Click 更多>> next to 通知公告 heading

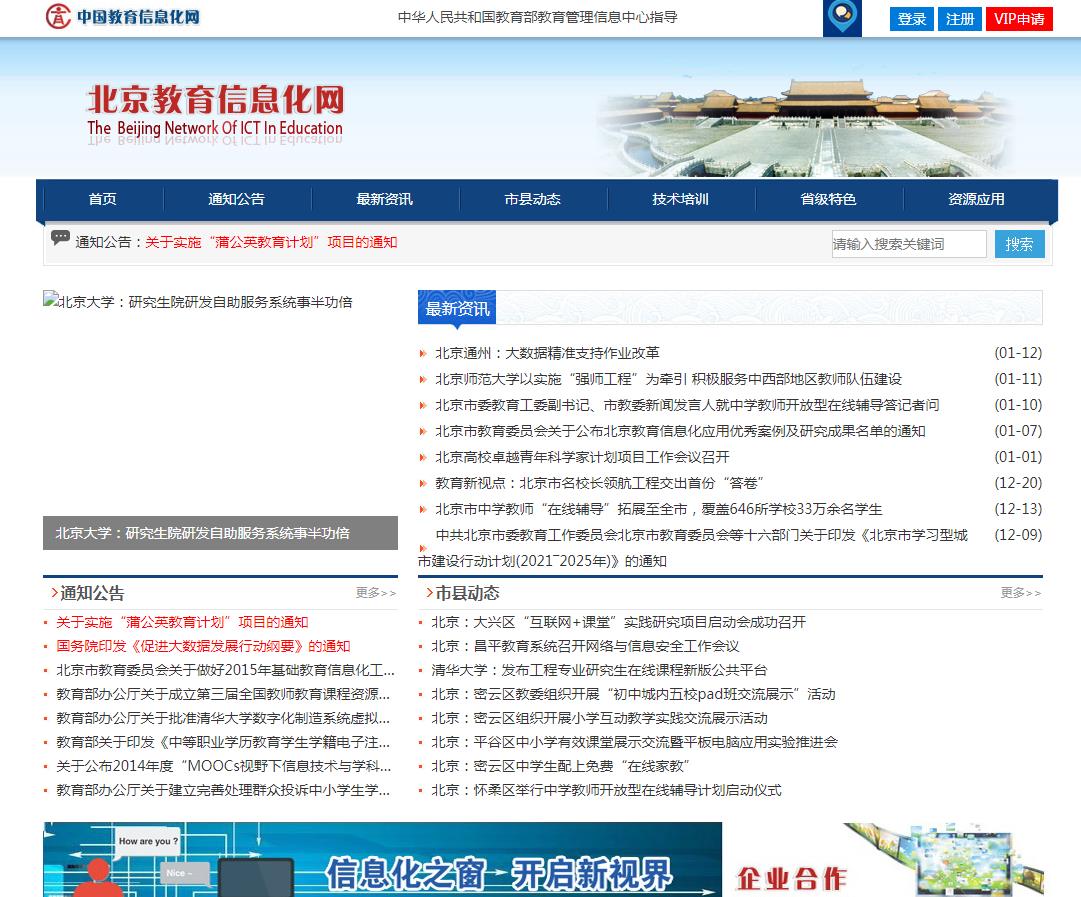[376, 593]
